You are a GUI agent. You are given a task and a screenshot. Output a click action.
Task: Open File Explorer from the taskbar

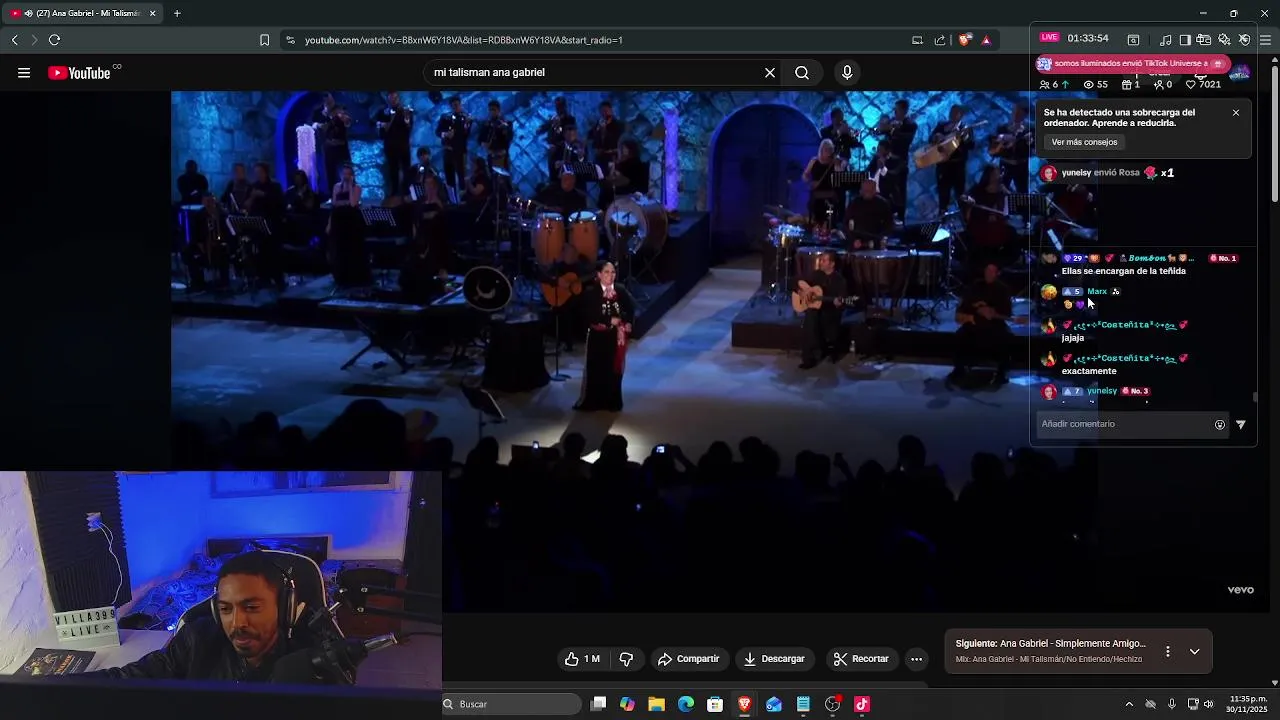656,704
